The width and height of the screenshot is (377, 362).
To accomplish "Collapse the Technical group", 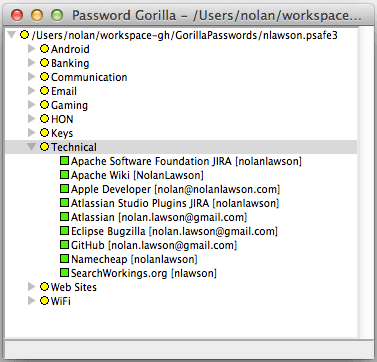I will click(32, 147).
